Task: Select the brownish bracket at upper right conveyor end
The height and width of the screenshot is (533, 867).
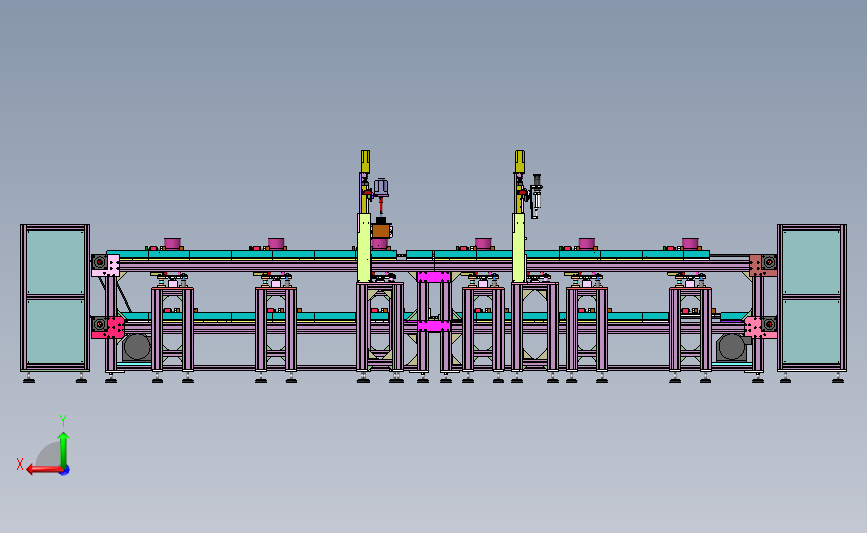Action: click(x=756, y=265)
